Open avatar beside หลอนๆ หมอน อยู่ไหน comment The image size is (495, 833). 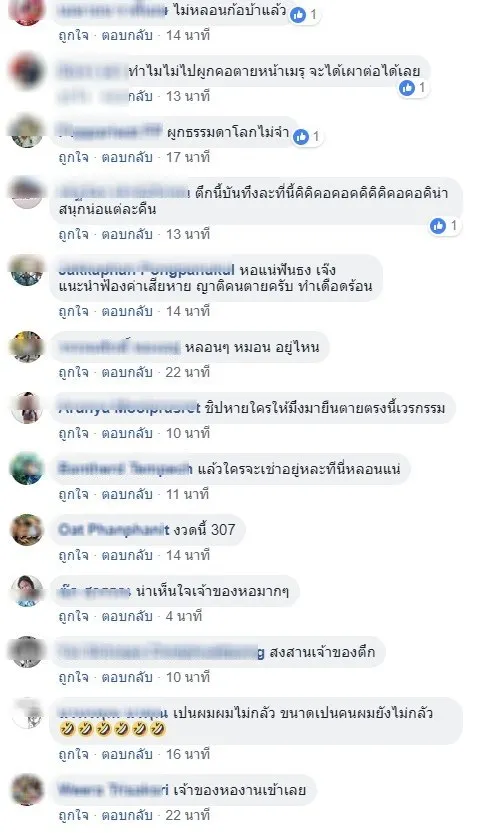pyautogui.click(x=27, y=347)
